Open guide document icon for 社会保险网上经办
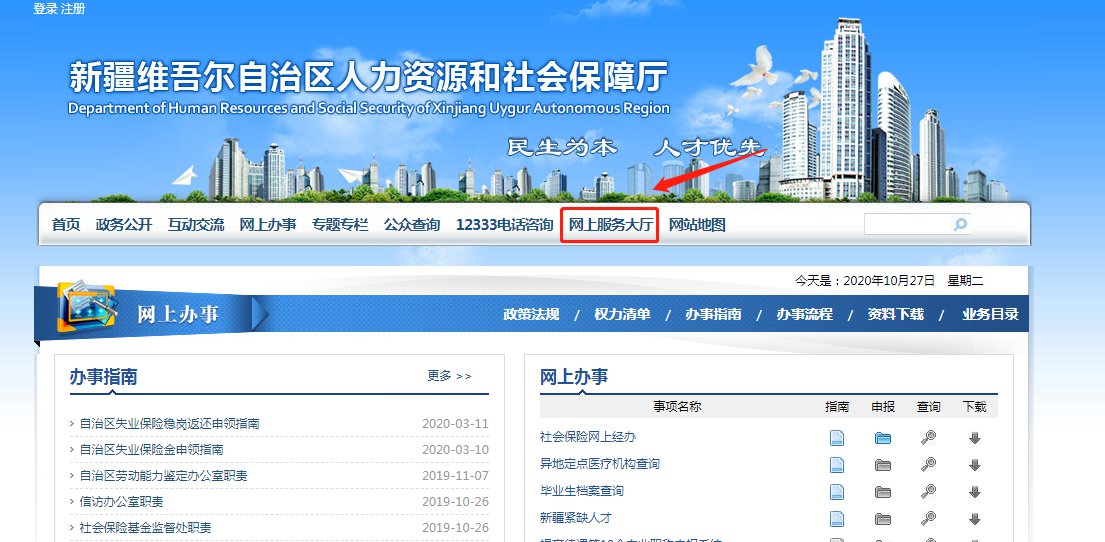 (836, 438)
